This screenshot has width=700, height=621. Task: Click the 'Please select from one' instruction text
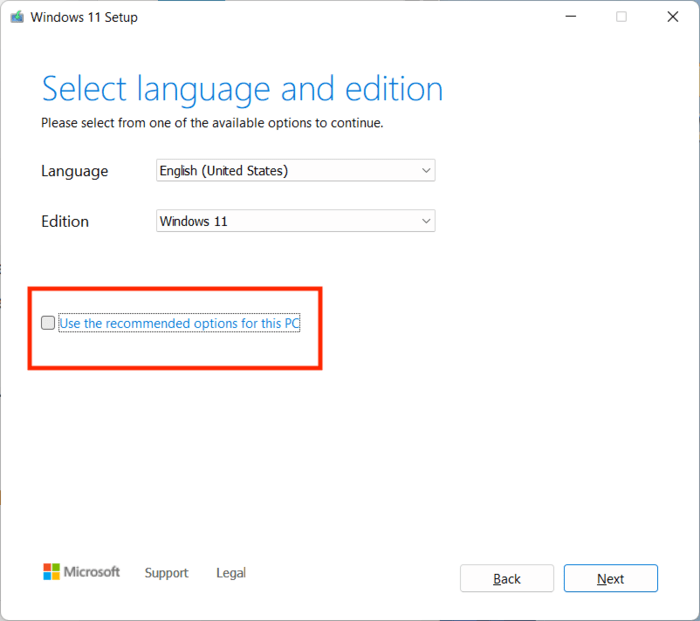click(x=212, y=123)
